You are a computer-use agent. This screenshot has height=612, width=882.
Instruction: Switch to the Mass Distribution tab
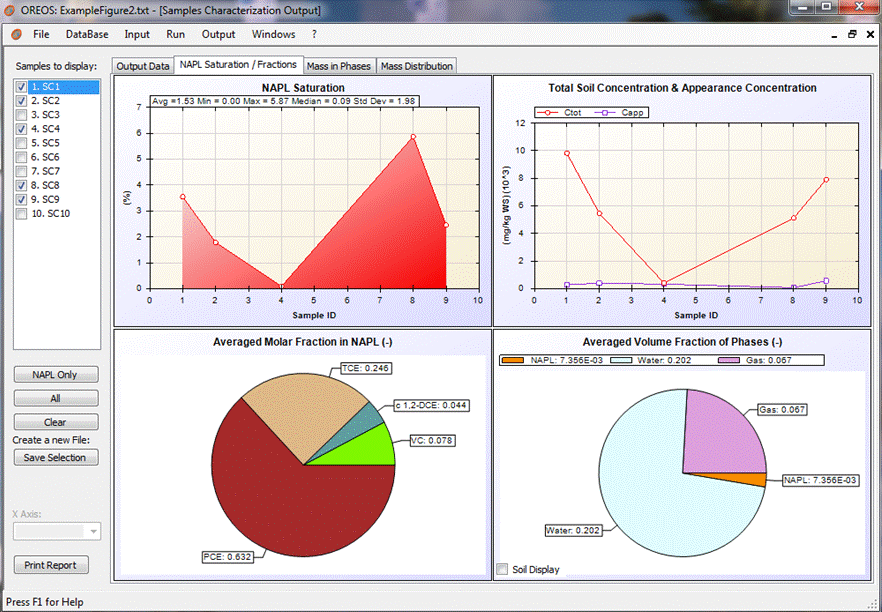click(x=416, y=66)
